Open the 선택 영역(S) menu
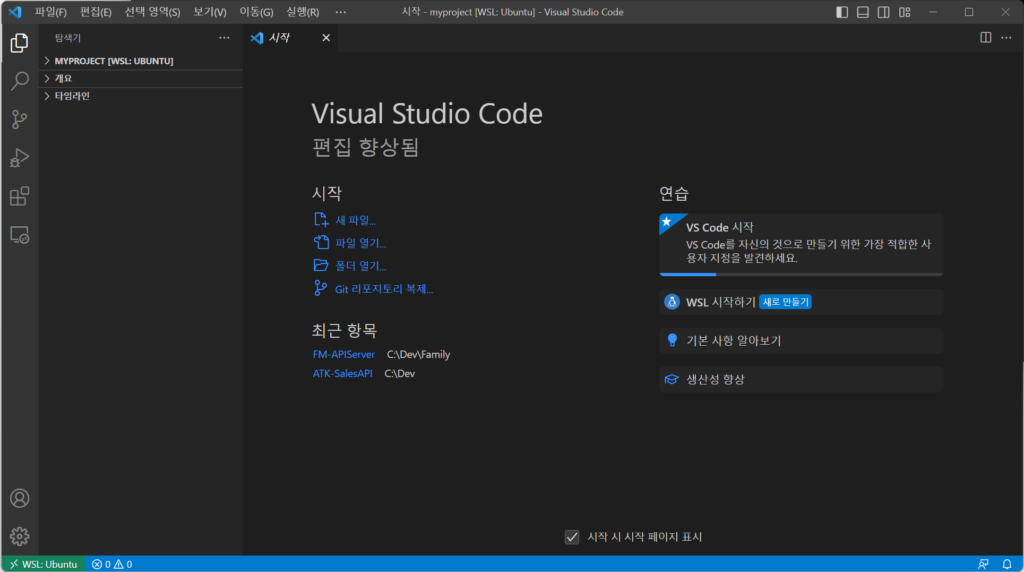The width and height of the screenshot is (1024, 572). (152, 12)
